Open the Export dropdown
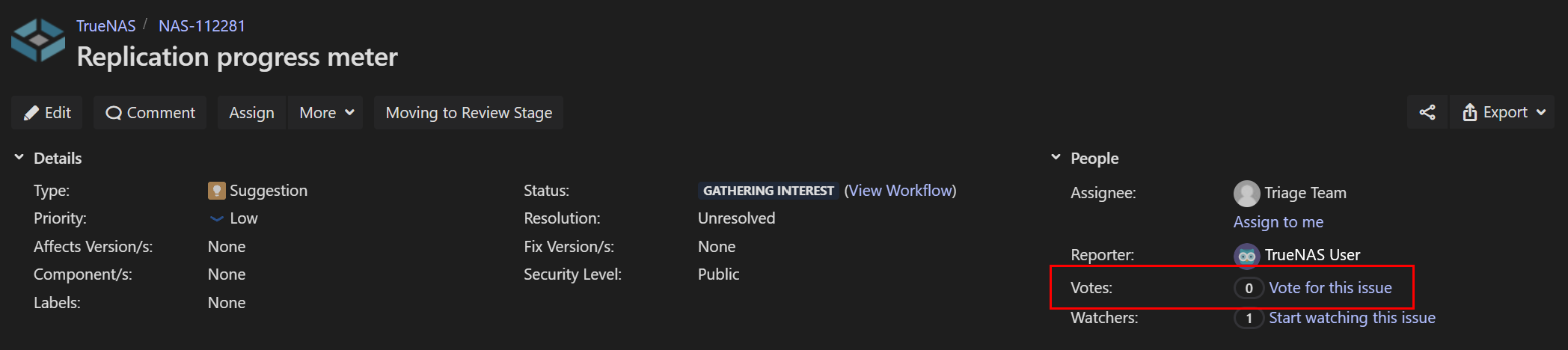This screenshot has width=1568, height=350. click(1502, 112)
